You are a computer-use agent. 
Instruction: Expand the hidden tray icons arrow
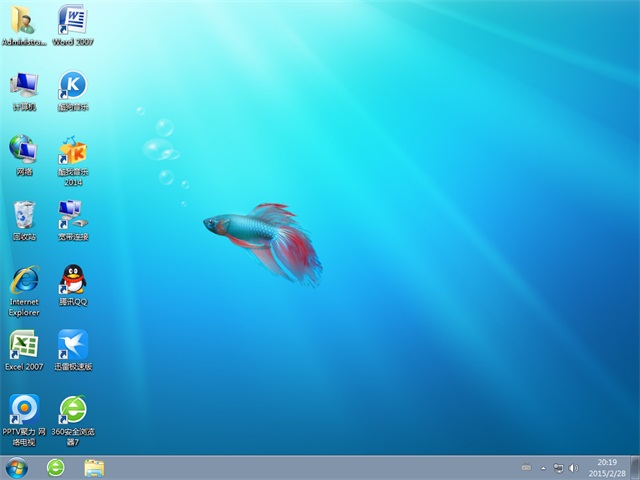tap(543, 467)
